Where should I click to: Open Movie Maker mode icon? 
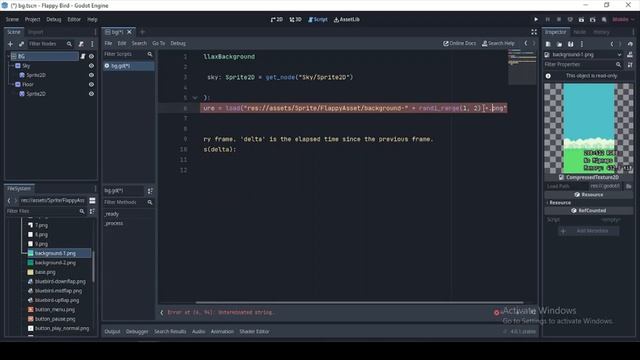coord(604,19)
